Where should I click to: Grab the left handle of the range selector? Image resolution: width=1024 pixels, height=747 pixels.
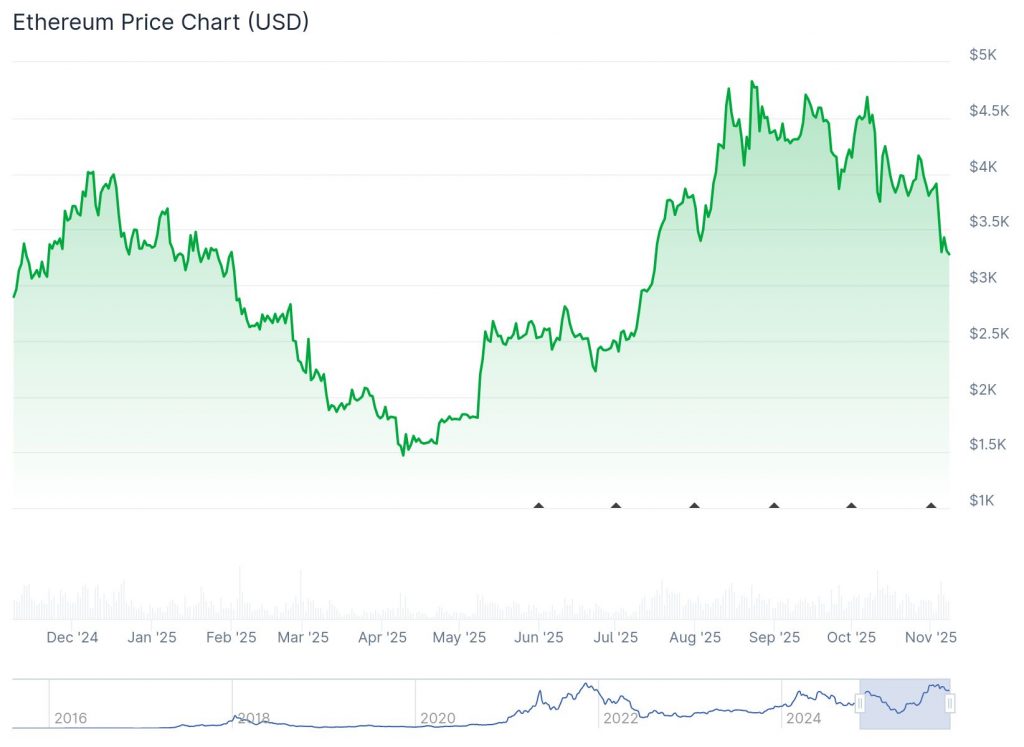(x=860, y=704)
